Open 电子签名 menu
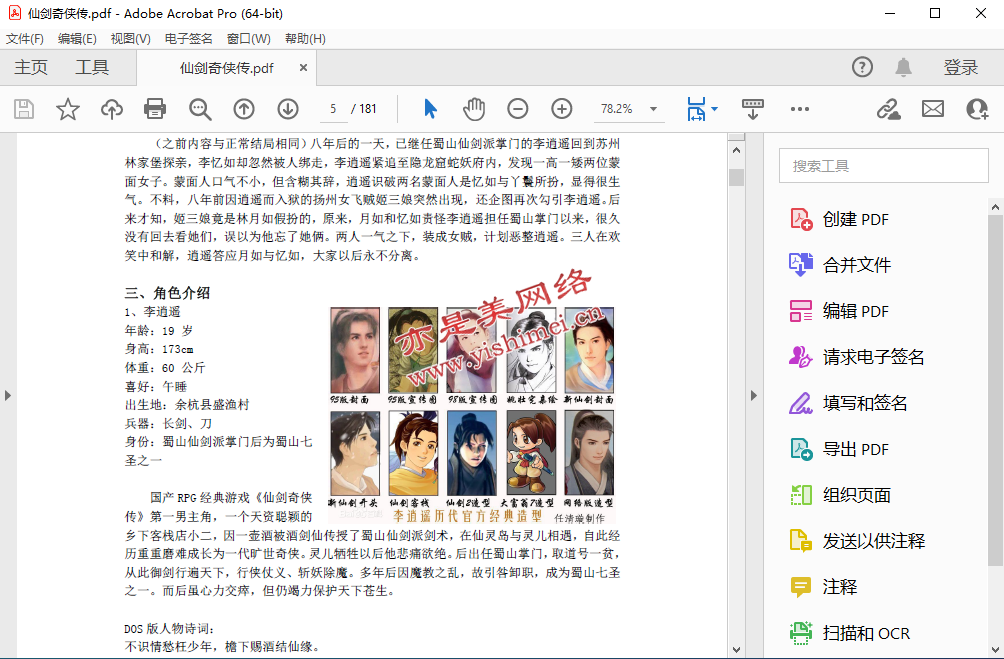The width and height of the screenshot is (1004, 659). (188, 38)
